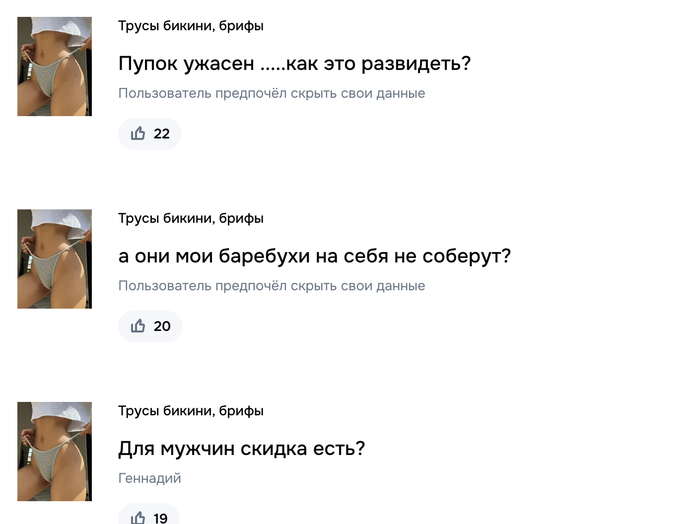The height and width of the screenshot is (524, 700).
Task: Open 'Трусы бикини, брифы' above 'Для мужчин' question
Action: pos(191,410)
